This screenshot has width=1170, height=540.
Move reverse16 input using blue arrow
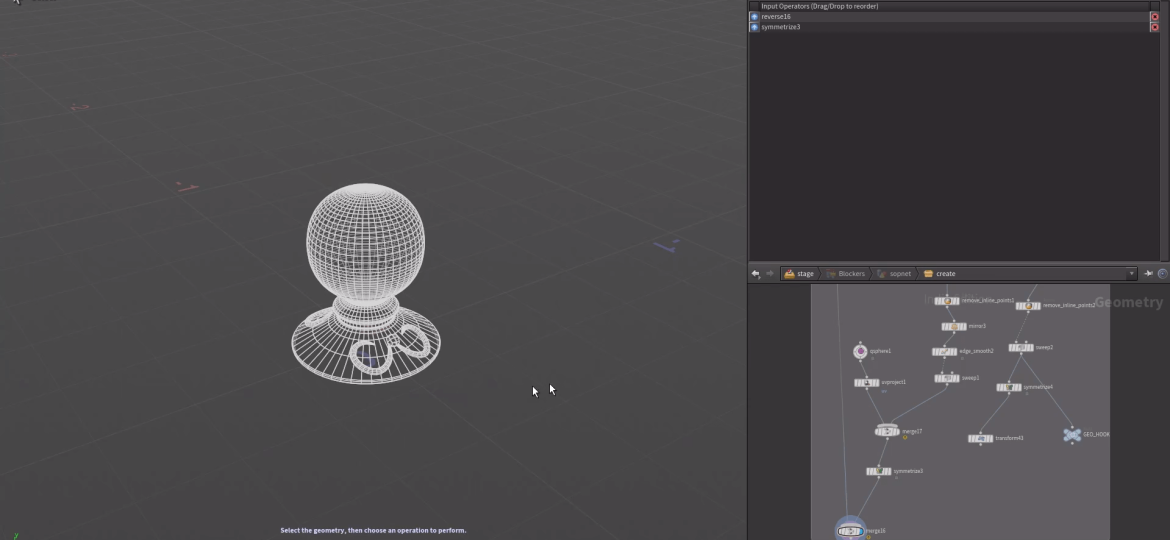(754, 17)
